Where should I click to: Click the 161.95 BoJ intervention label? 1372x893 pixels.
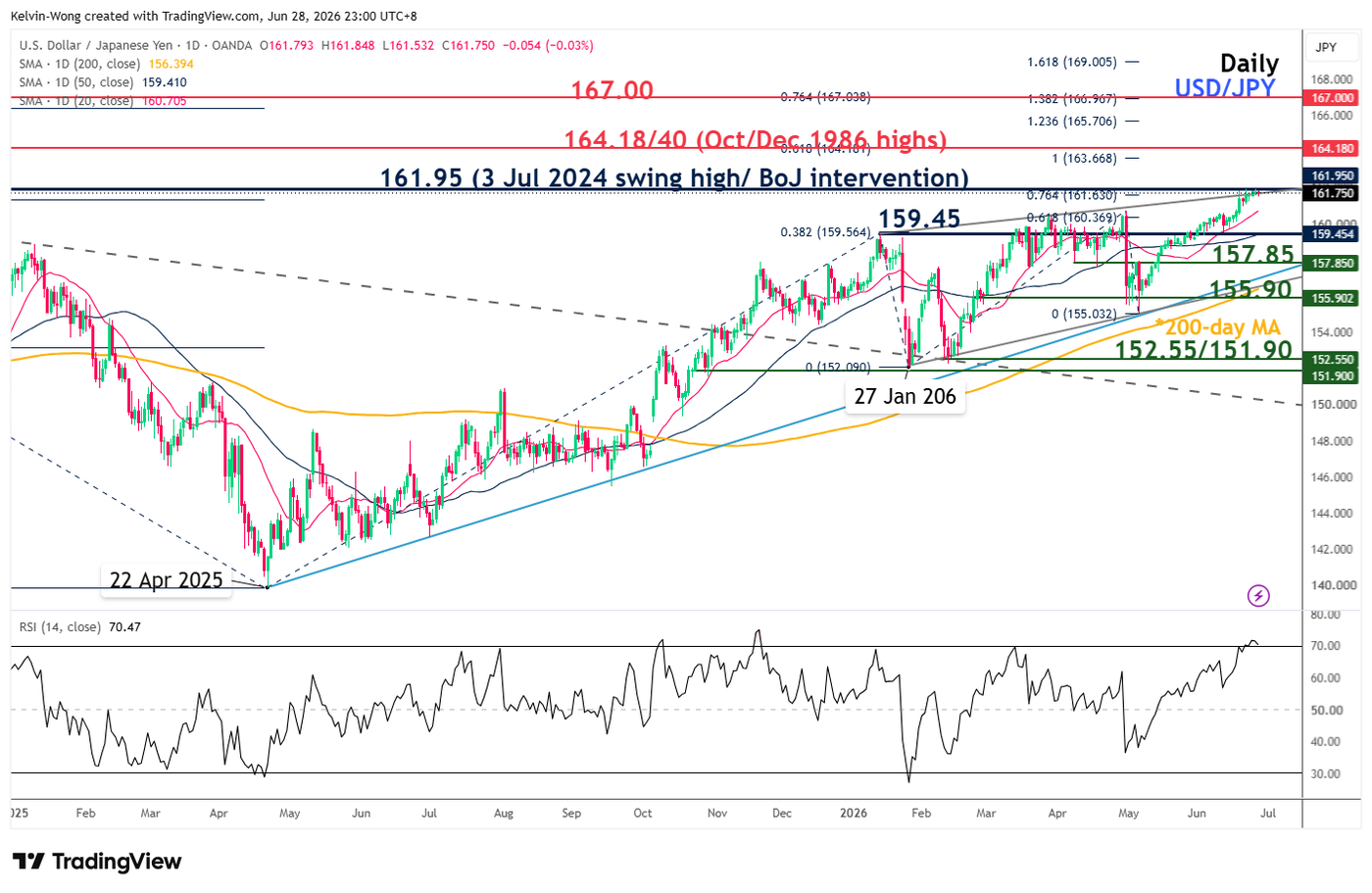point(674,177)
